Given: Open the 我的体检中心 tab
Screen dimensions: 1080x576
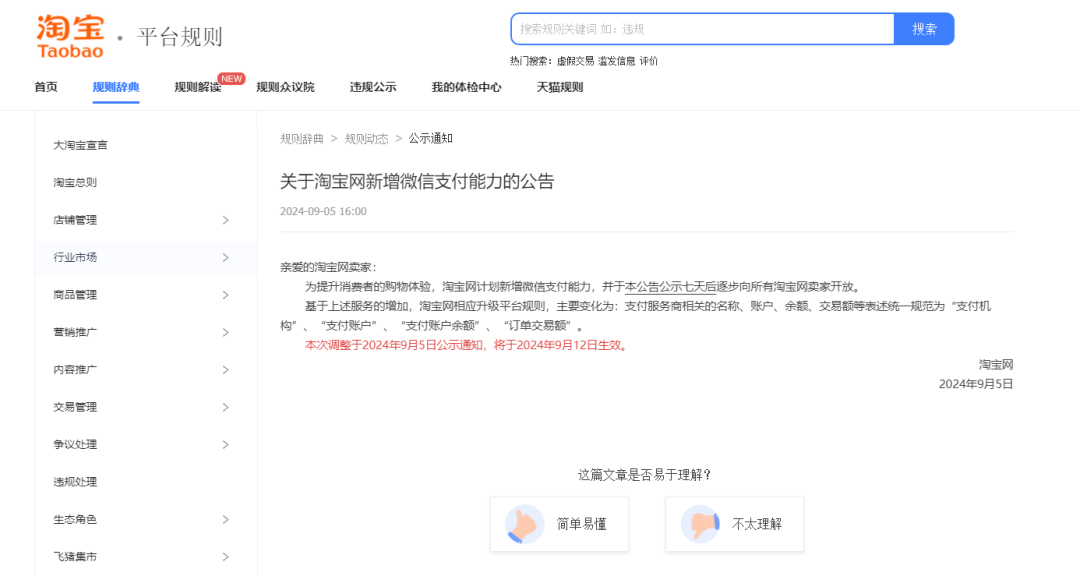Looking at the screenshot, I should [466, 87].
